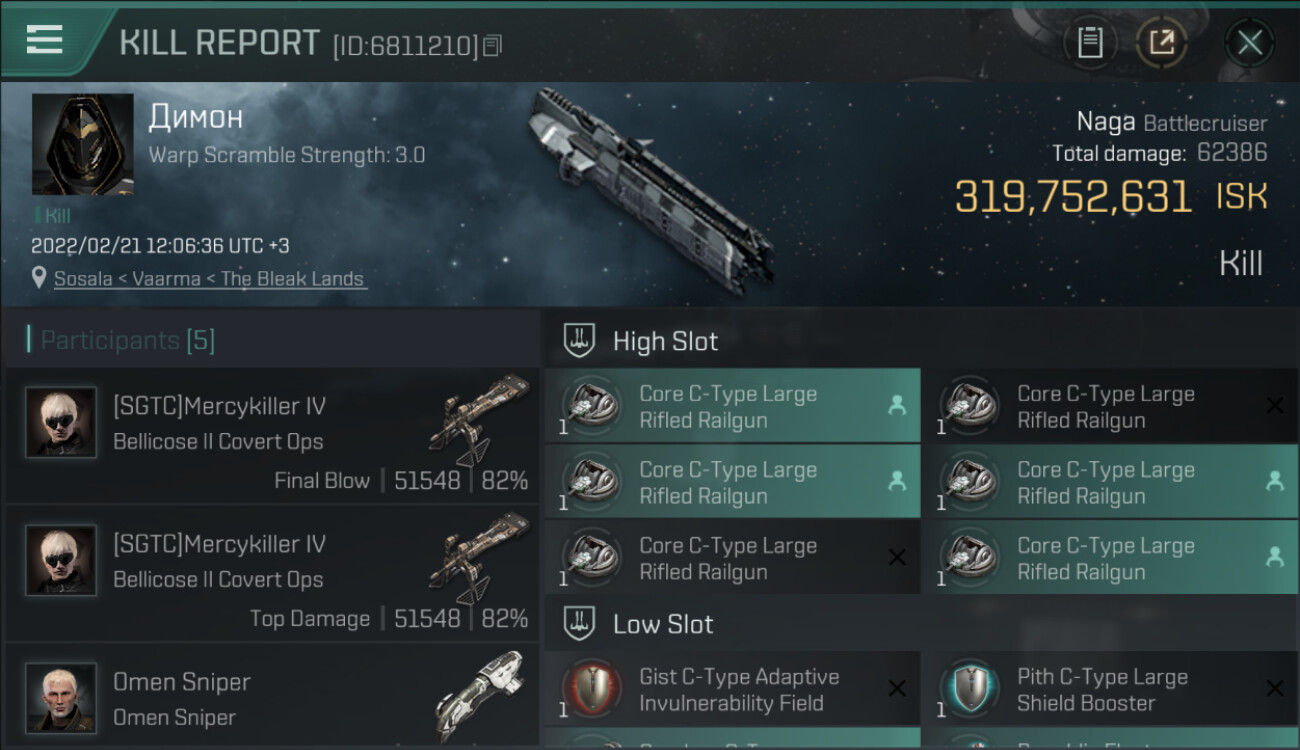Viewport: 1300px width, 750px height.
Task: Click the High Slot section icon
Action: coord(578,340)
